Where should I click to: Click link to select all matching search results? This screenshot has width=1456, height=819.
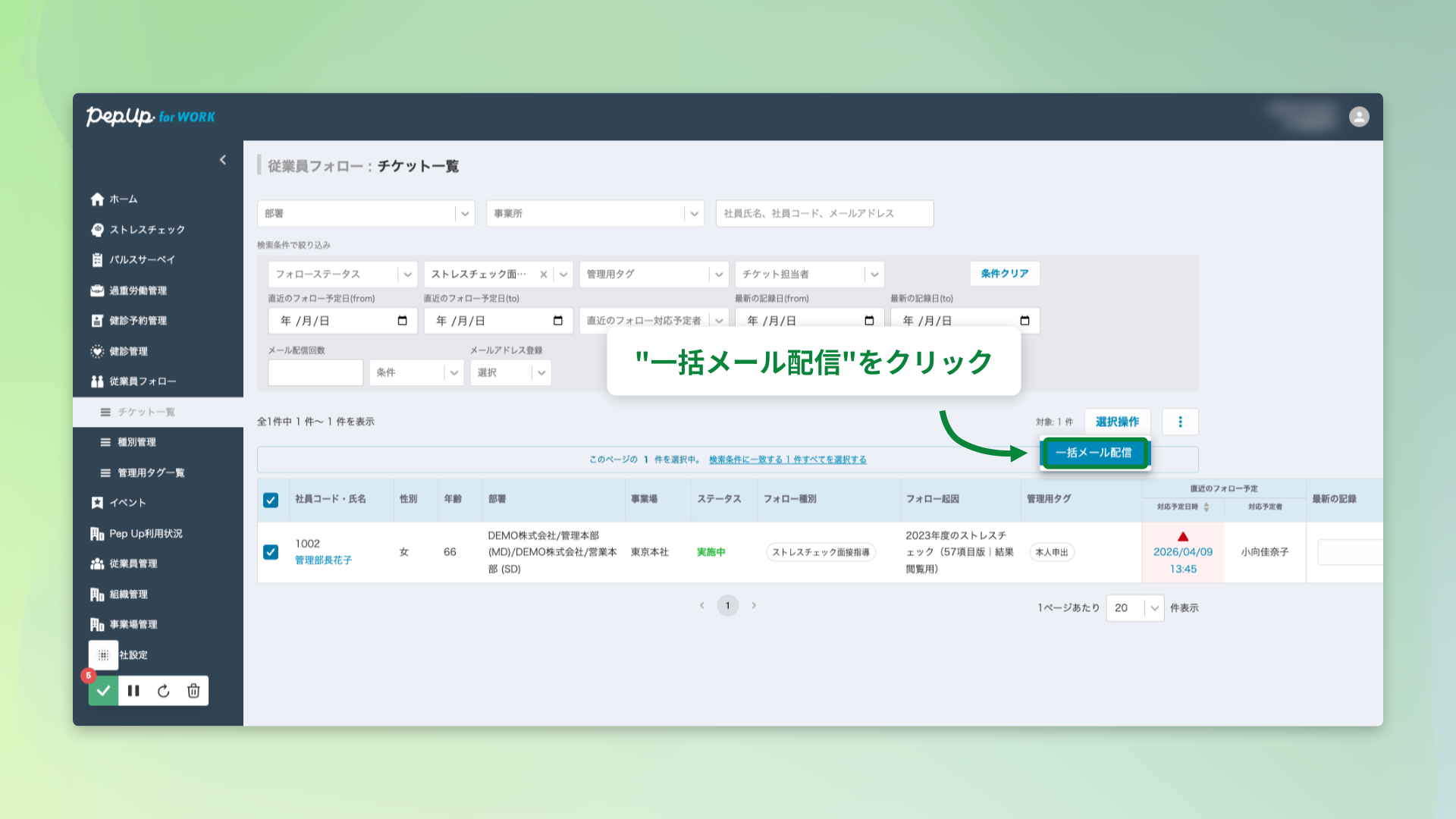(x=787, y=460)
